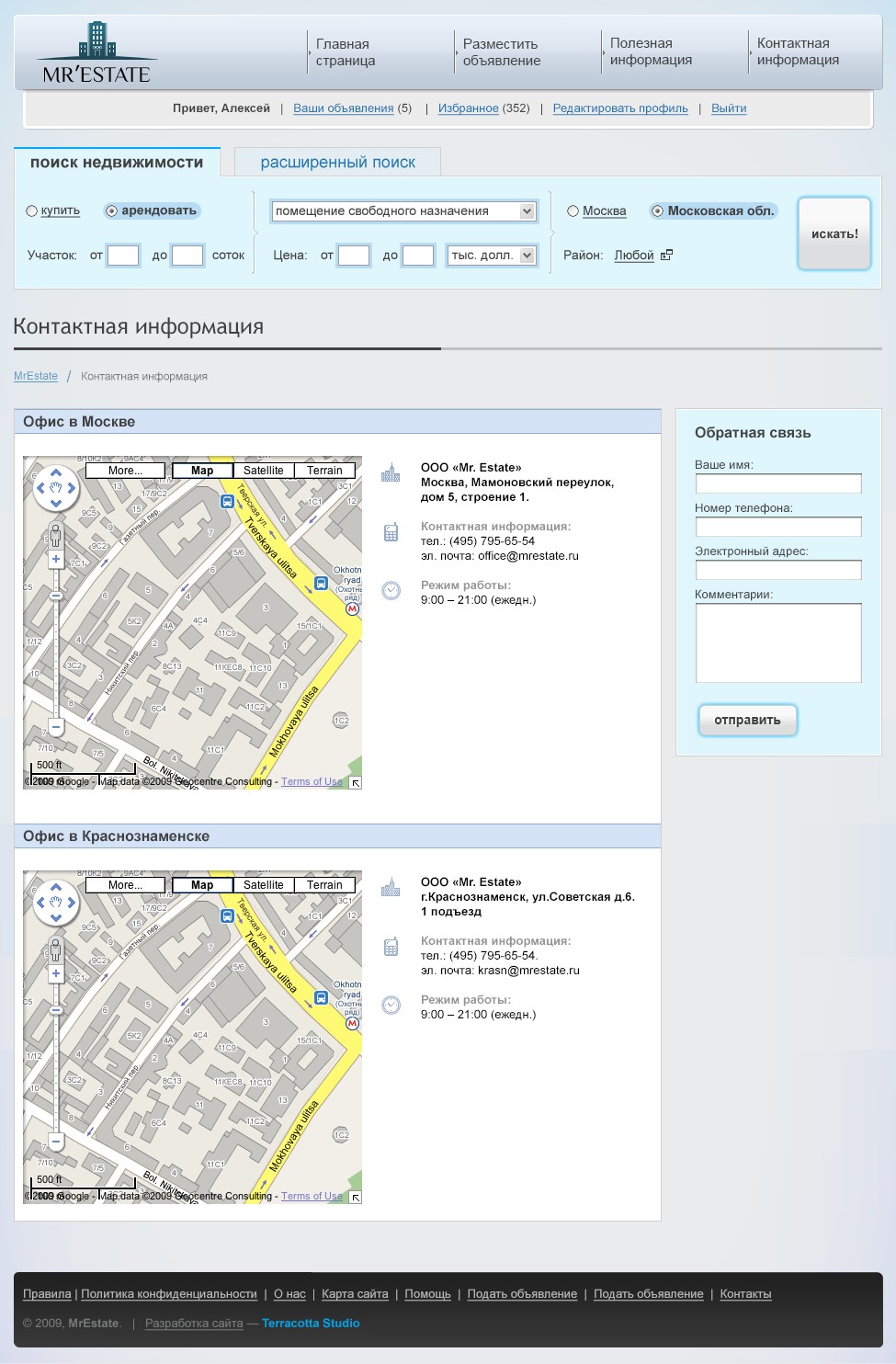
Task: Click the отправить button
Action: [x=747, y=720]
